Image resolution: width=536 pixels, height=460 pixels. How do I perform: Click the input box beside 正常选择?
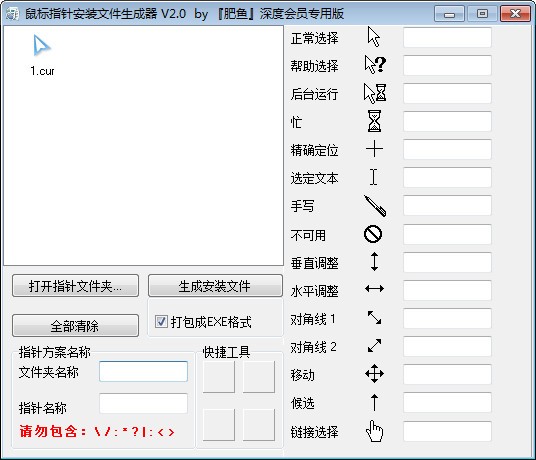coord(447,37)
